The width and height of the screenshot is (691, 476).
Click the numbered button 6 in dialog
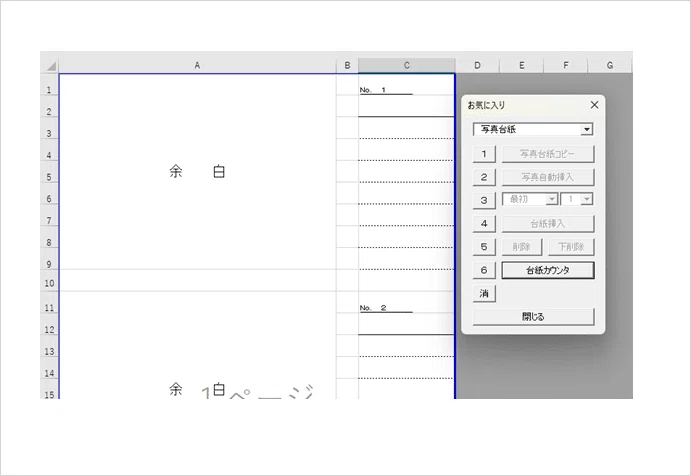click(484, 270)
